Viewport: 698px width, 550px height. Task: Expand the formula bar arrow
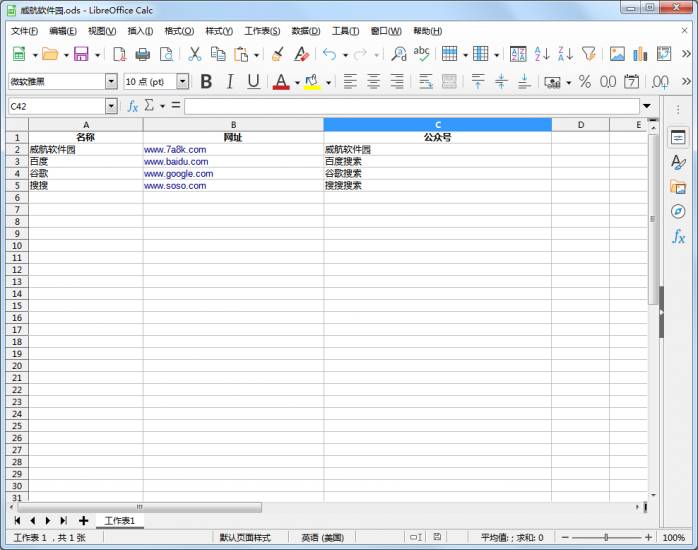(x=647, y=106)
